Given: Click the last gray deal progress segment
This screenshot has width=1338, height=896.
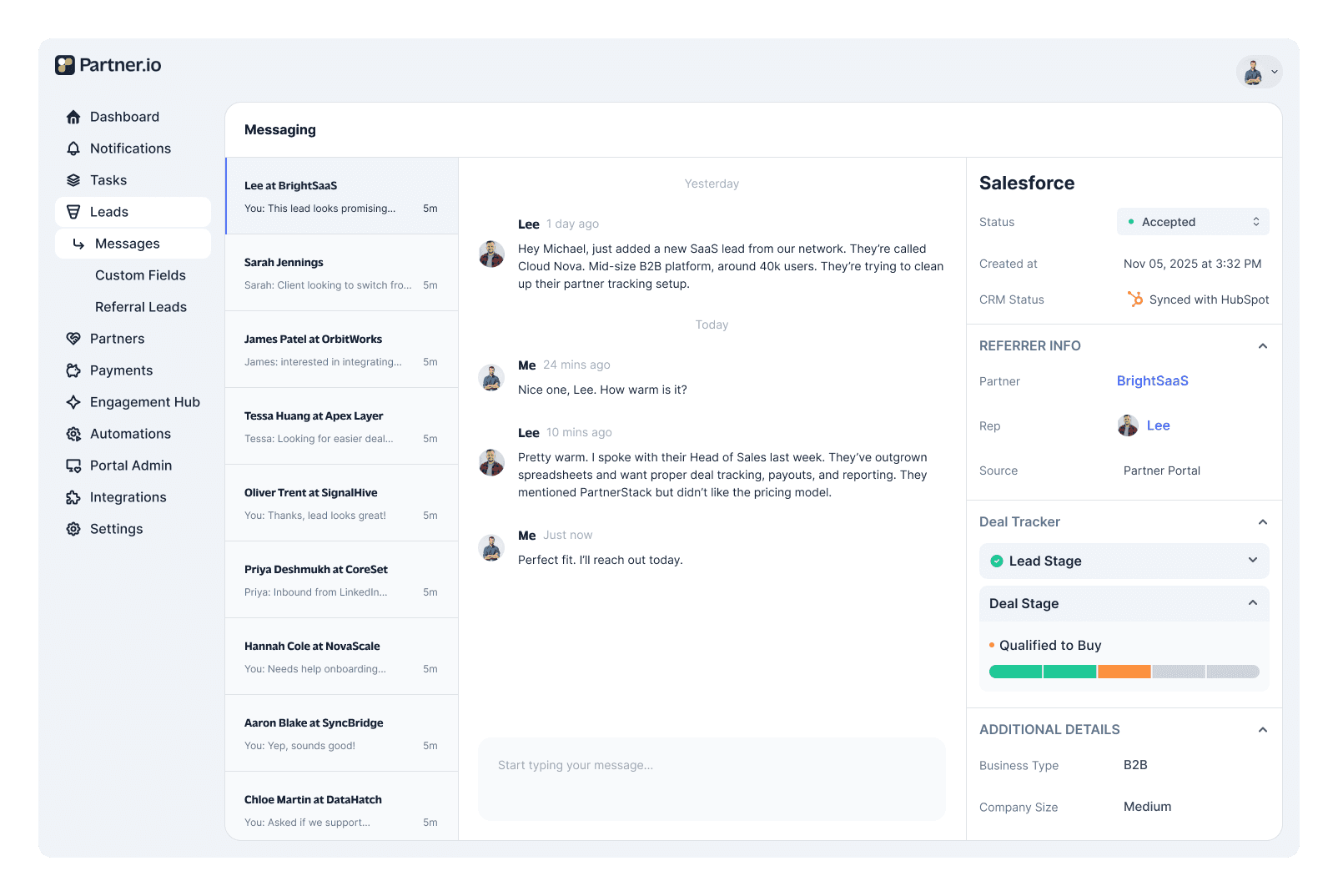Looking at the screenshot, I should coord(1233,672).
